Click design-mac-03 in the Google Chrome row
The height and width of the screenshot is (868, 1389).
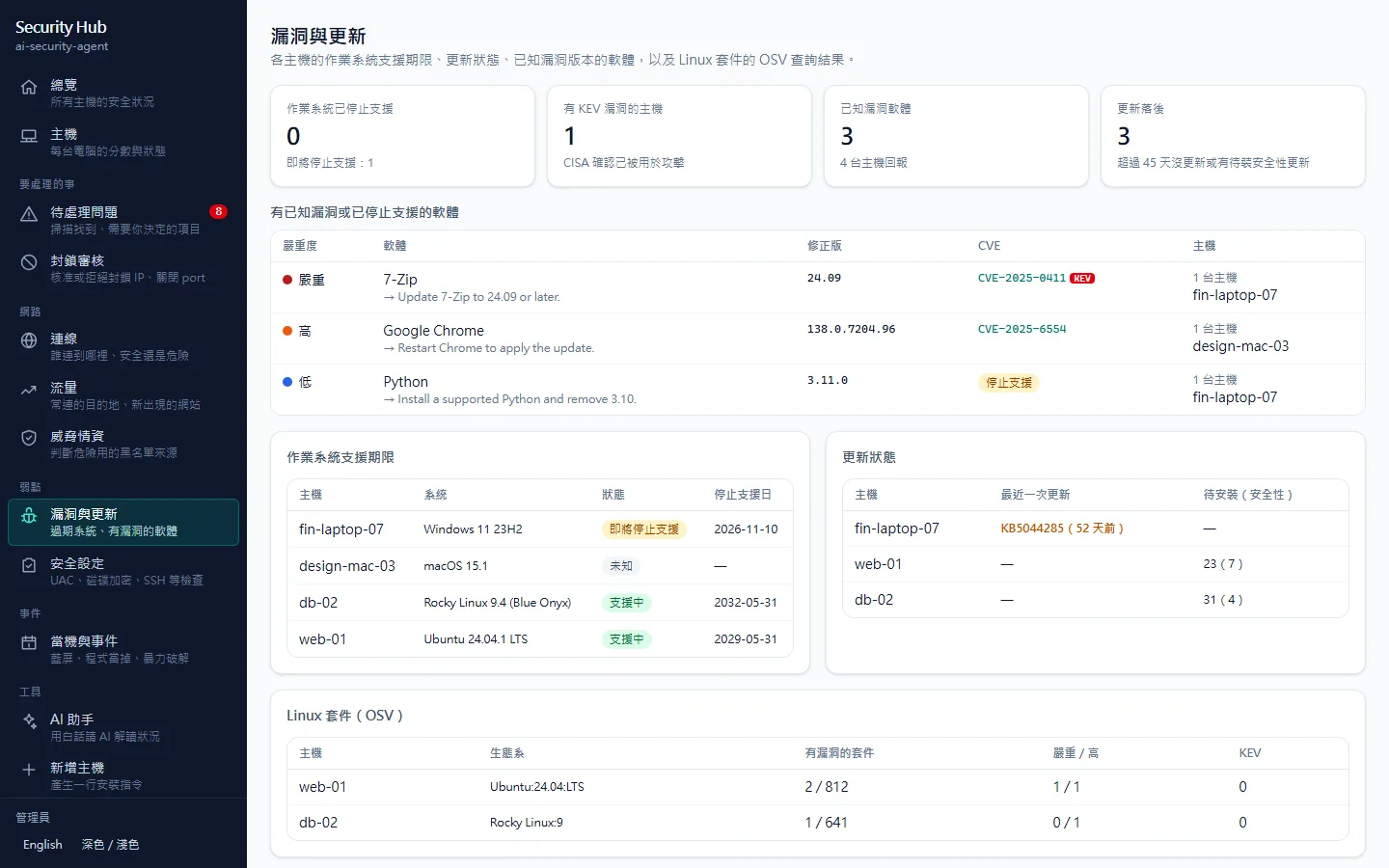(x=1240, y=346)
